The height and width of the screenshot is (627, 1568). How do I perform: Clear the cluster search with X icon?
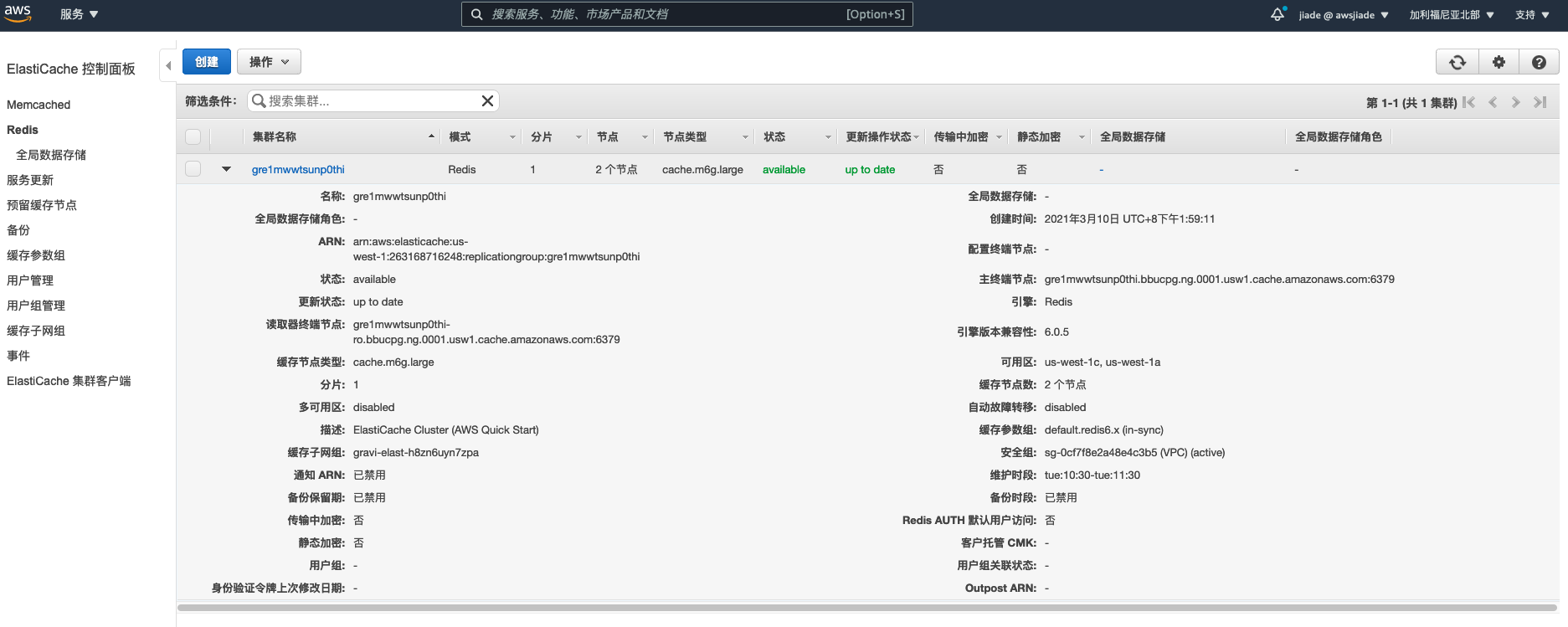point(487,101)
